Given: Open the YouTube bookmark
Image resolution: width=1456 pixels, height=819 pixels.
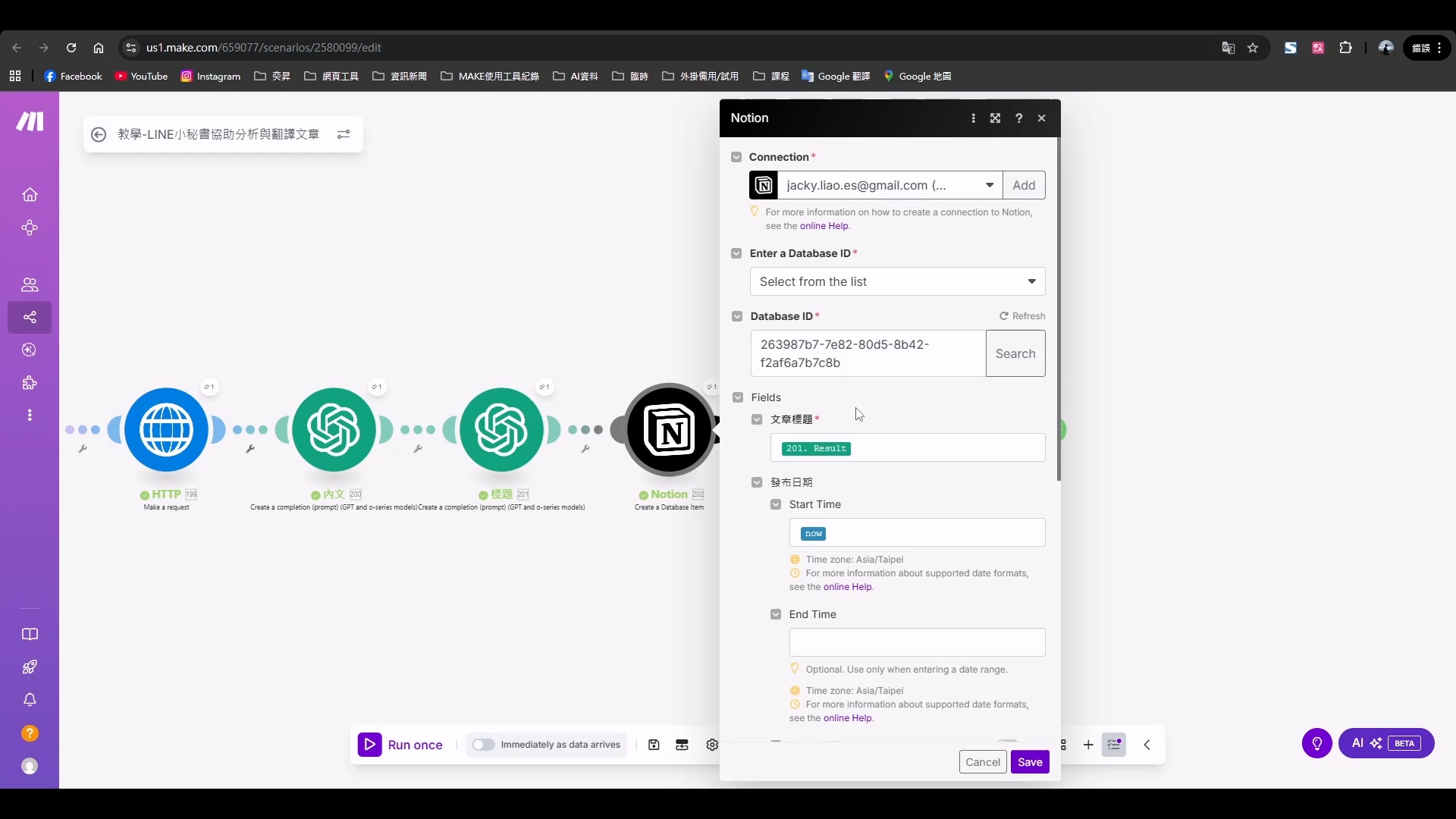Looking at the screenshot, I should [141, 76].
